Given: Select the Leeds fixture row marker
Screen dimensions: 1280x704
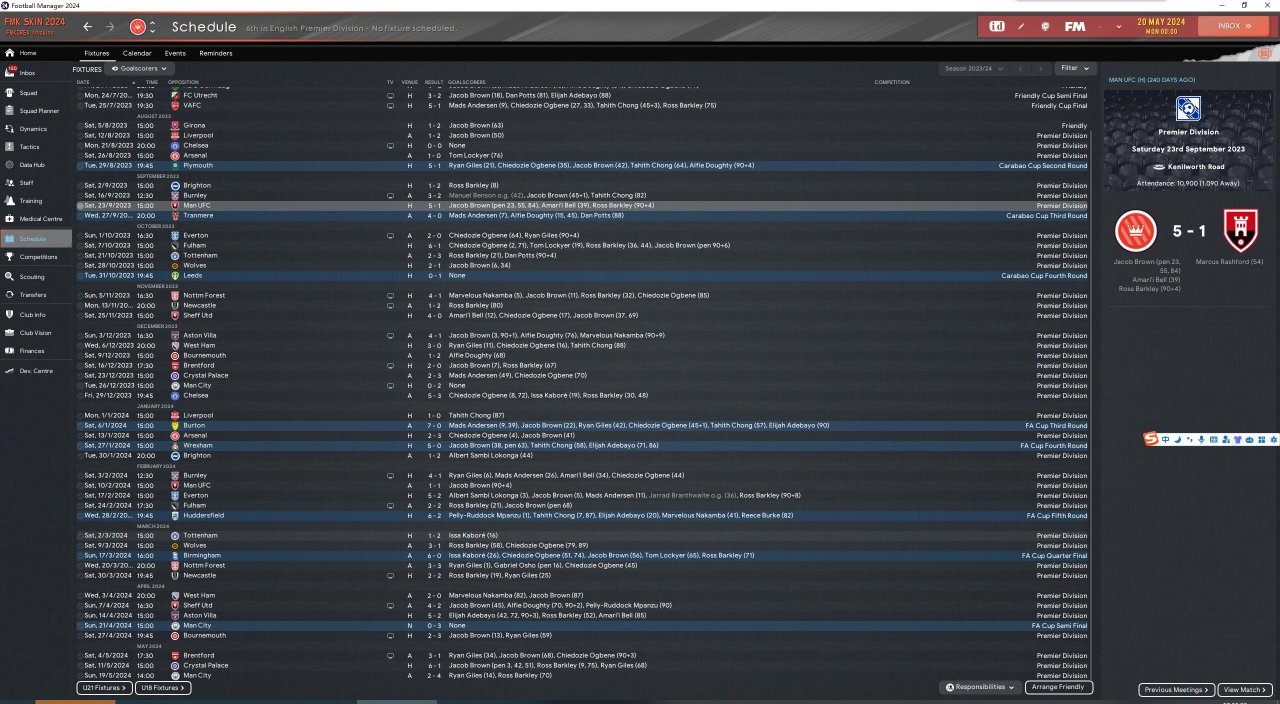Looking at the screenshot, I should (x=80, y=276).
